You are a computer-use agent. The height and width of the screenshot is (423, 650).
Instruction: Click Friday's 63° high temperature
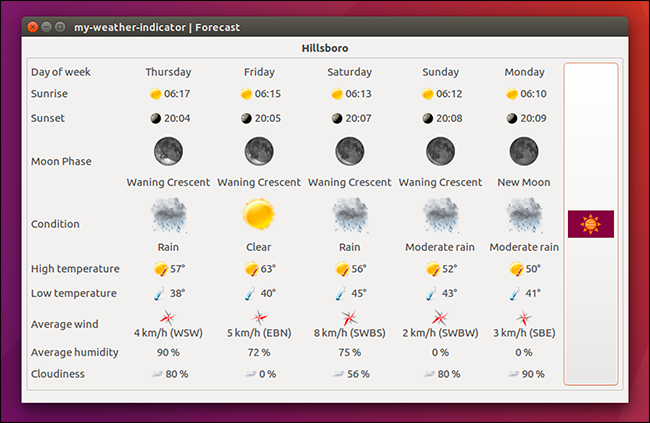[268, 269]
